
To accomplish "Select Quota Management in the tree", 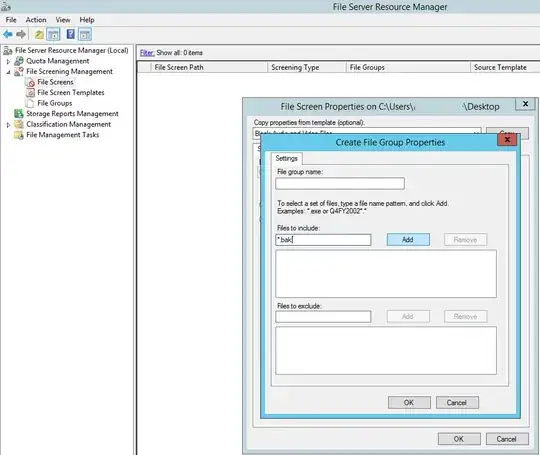I will tap(58, 61).
